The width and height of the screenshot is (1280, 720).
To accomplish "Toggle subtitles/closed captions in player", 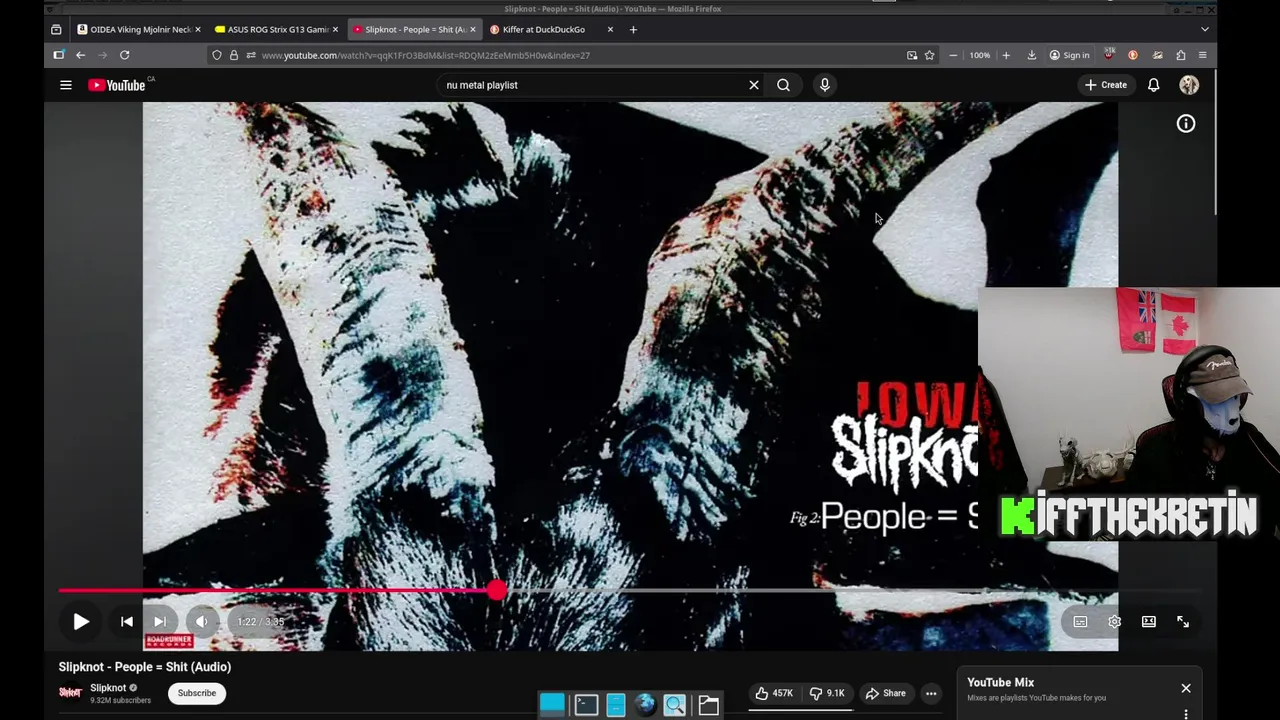I will (x=1080, y=622).
